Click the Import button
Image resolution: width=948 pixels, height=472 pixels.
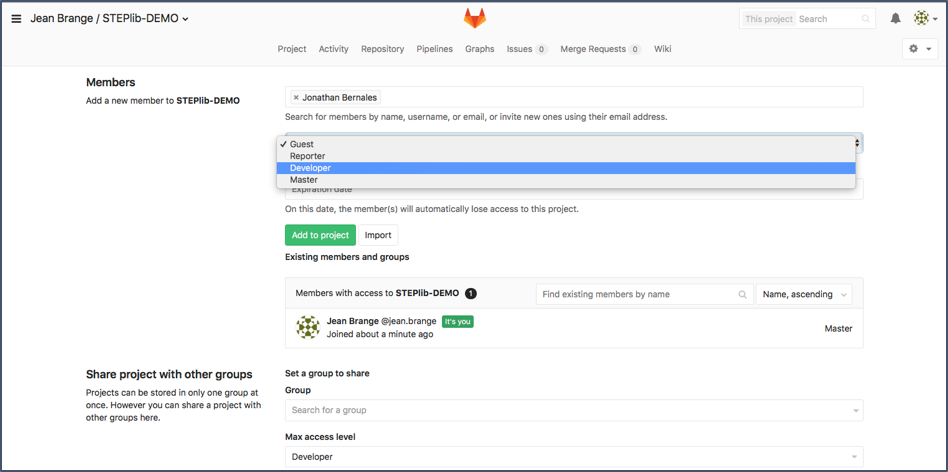point(378,235)
